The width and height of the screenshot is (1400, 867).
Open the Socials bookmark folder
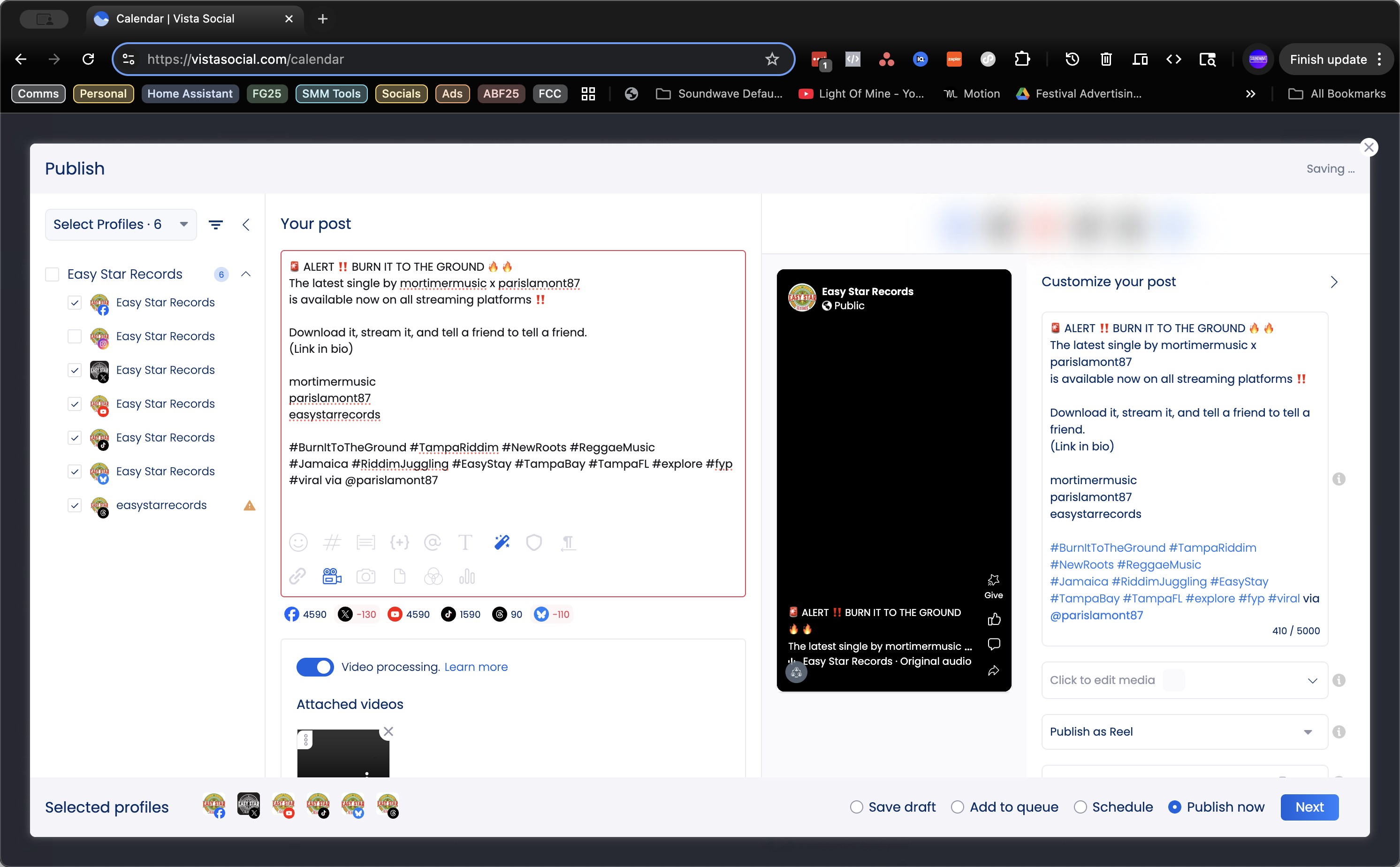click(401, 93)
